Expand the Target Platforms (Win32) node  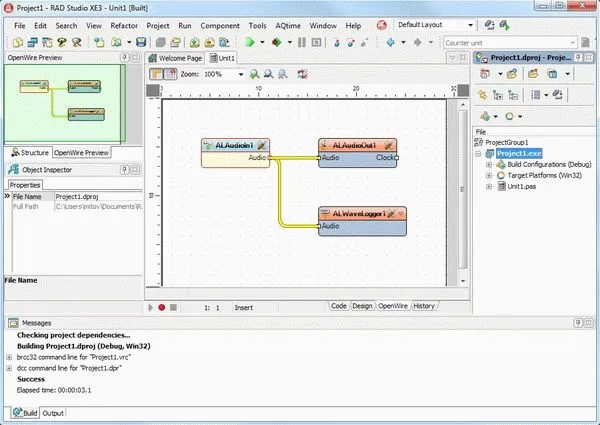pyautogui.click(x=489, y=175)
